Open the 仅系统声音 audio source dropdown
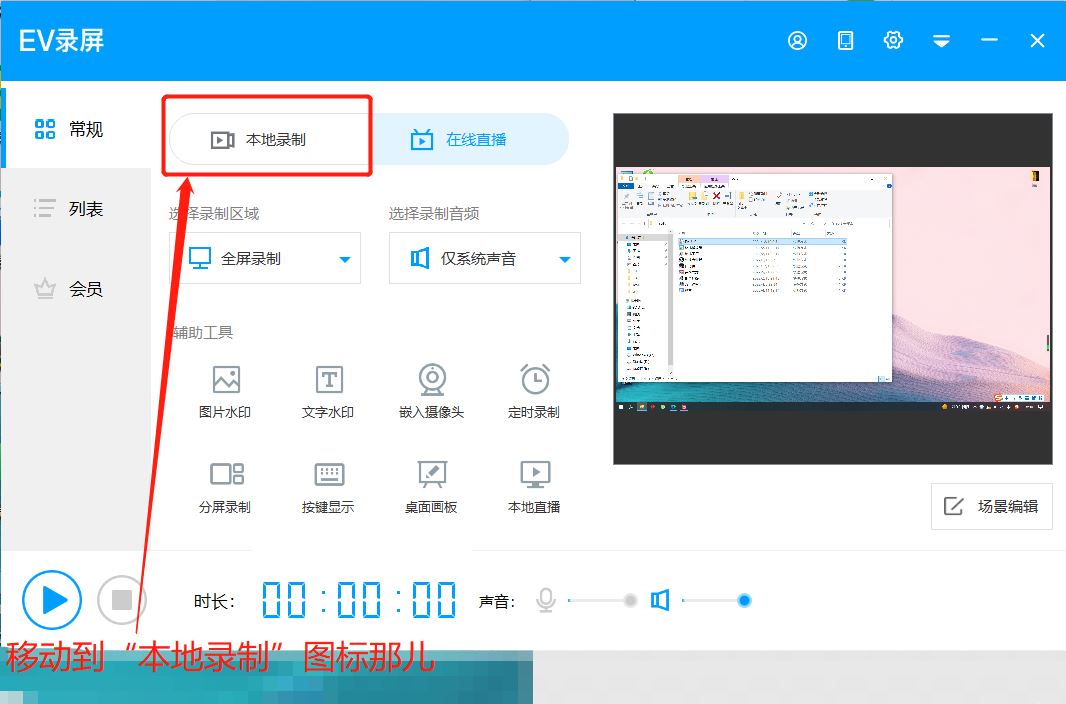 pos(484,258)
